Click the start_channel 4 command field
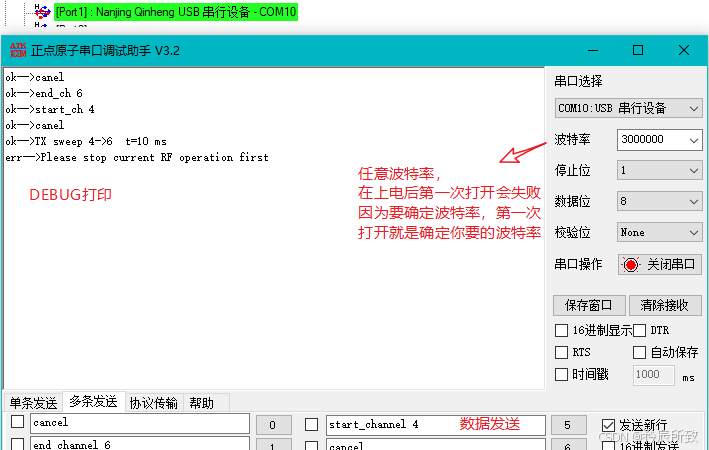The image size is (709, 450). point(435,425)
